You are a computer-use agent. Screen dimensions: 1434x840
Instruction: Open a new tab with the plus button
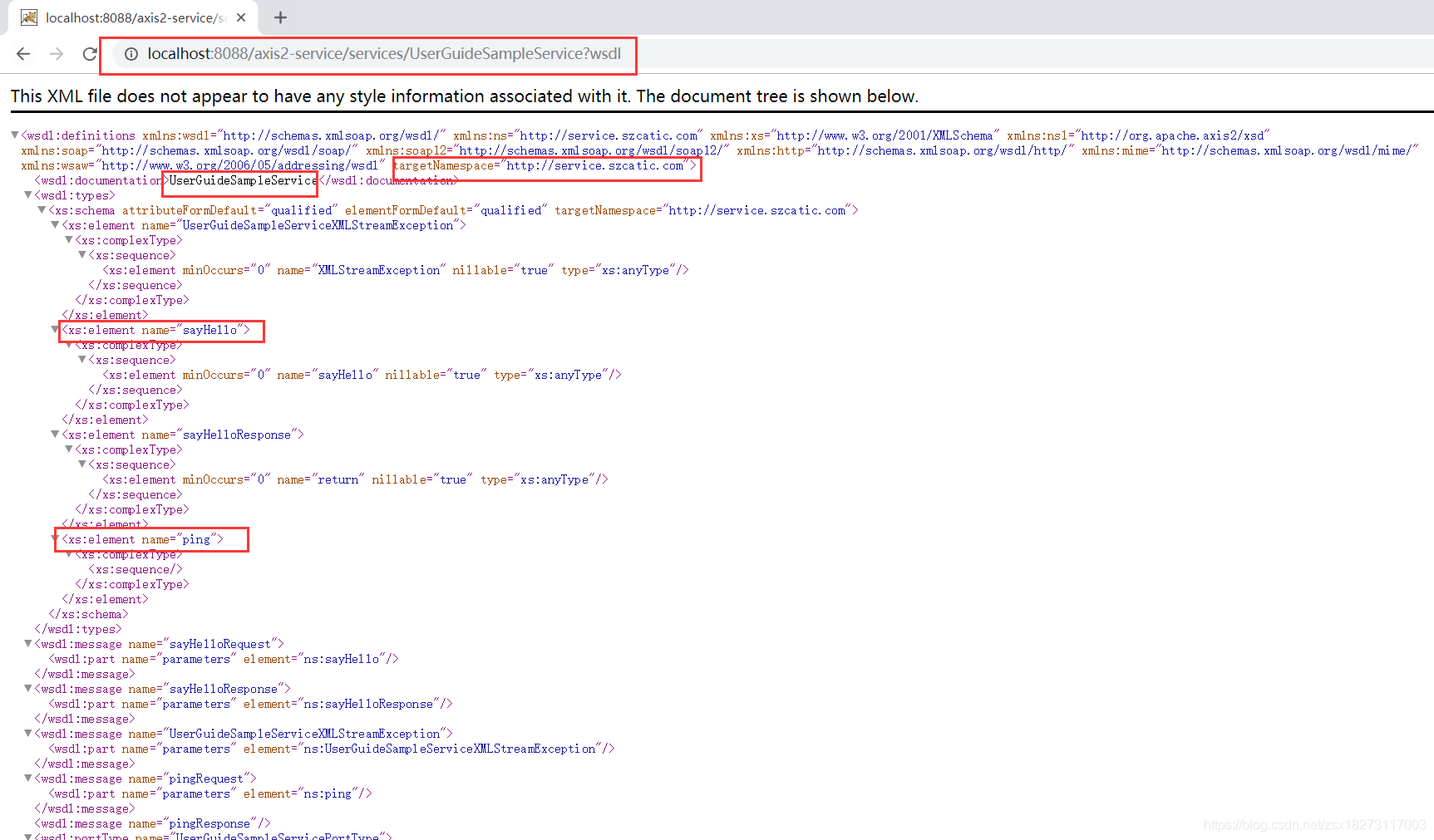pos(280,17)
